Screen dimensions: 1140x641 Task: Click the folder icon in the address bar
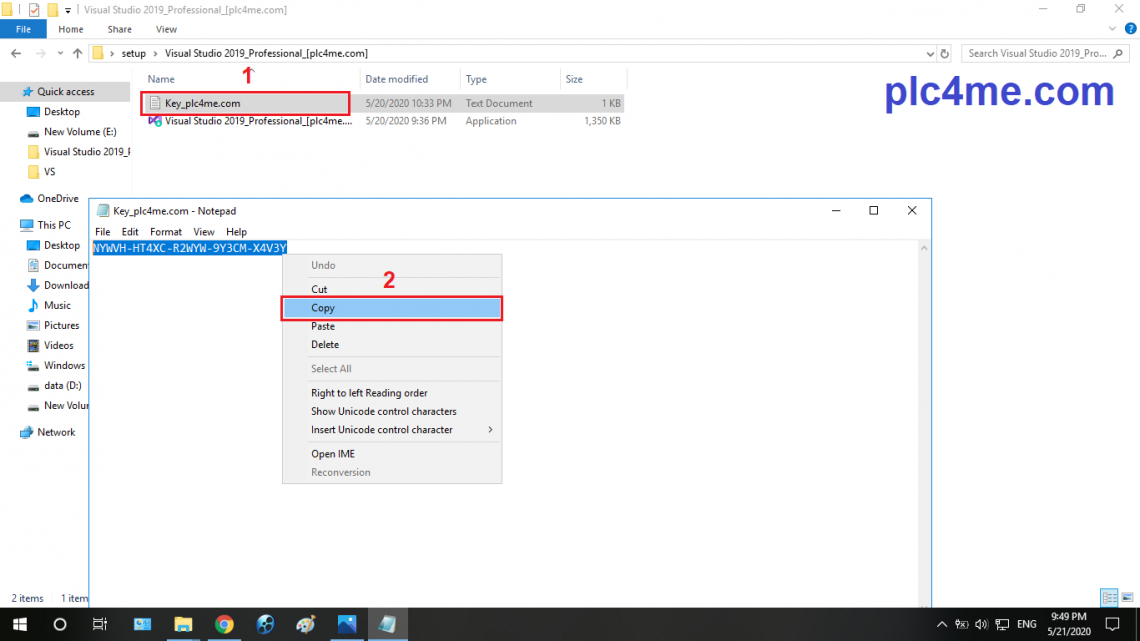[x=99, y=53]
